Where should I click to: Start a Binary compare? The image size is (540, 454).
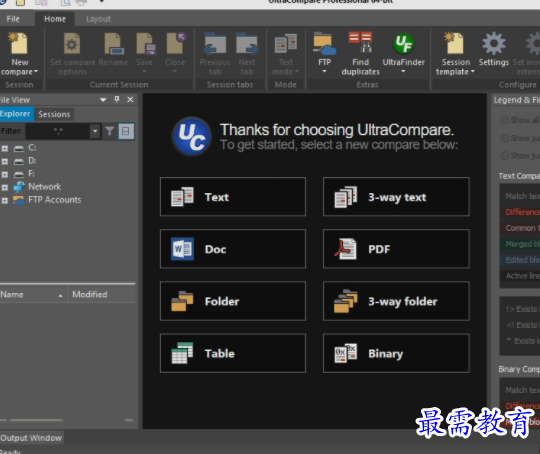click(396, 353)
